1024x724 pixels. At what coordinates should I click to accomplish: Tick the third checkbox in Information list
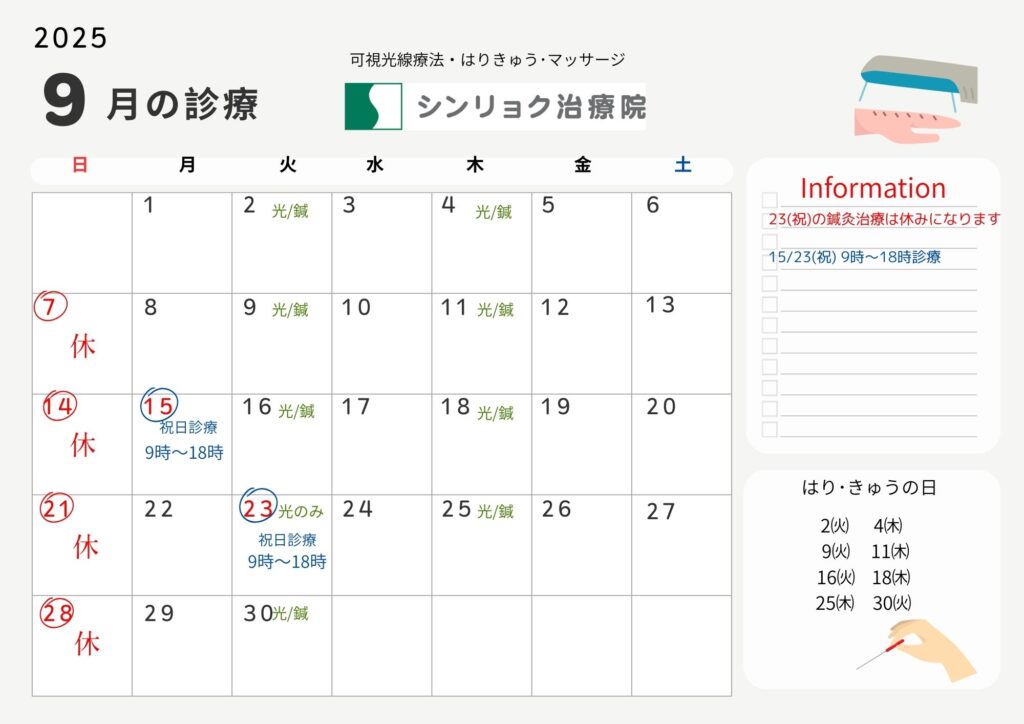(x=769, y=242)
